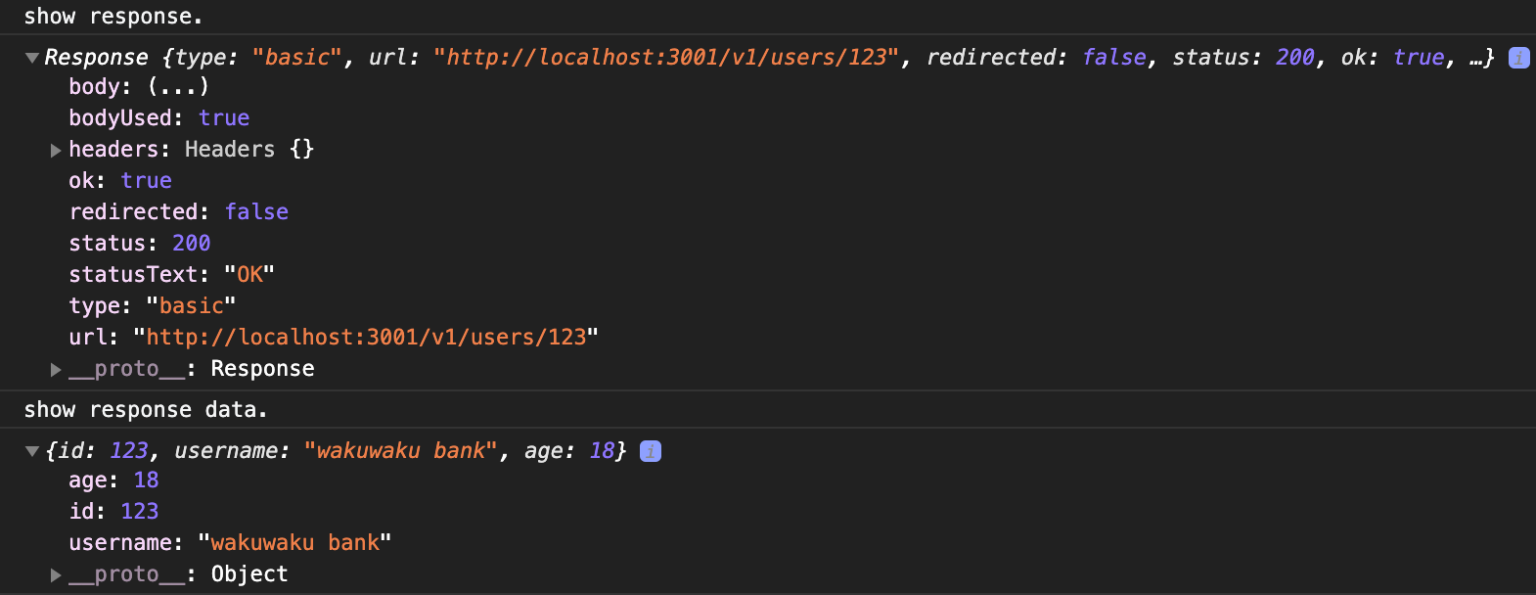1536x595 pixels.
Task: Click info icon beside user data object
Action: coord(650,452)
